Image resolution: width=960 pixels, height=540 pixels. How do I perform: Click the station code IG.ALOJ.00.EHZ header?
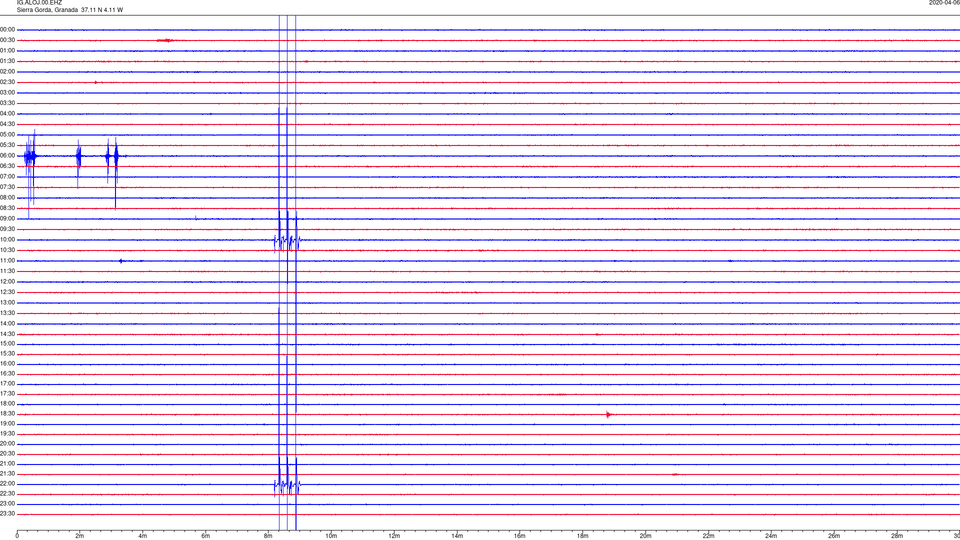click(x=39, y=3)
